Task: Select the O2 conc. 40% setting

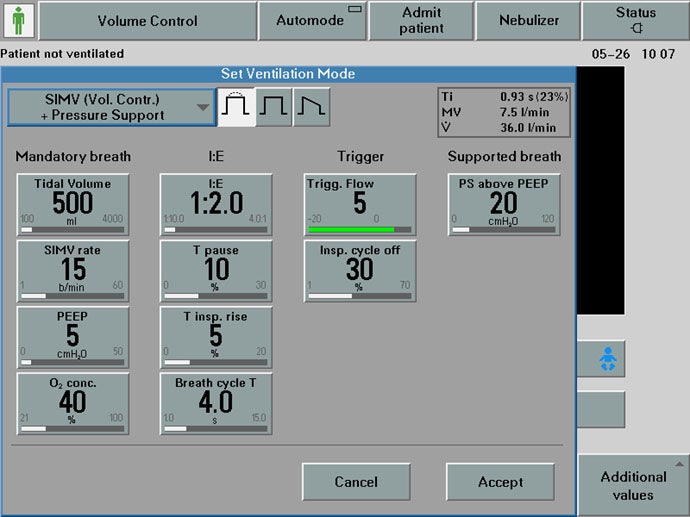Action: point(73,404)
